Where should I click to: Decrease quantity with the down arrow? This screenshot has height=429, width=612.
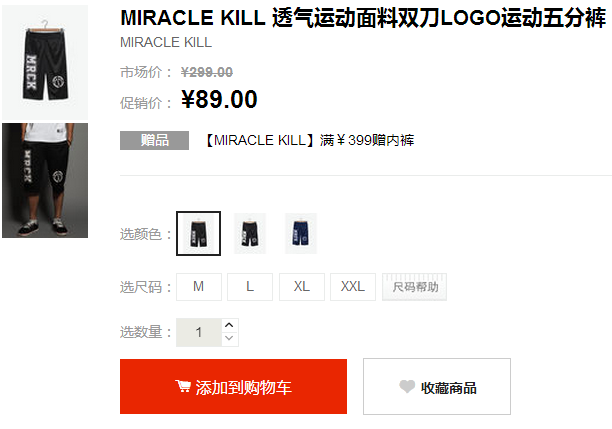tap(230, 339)
